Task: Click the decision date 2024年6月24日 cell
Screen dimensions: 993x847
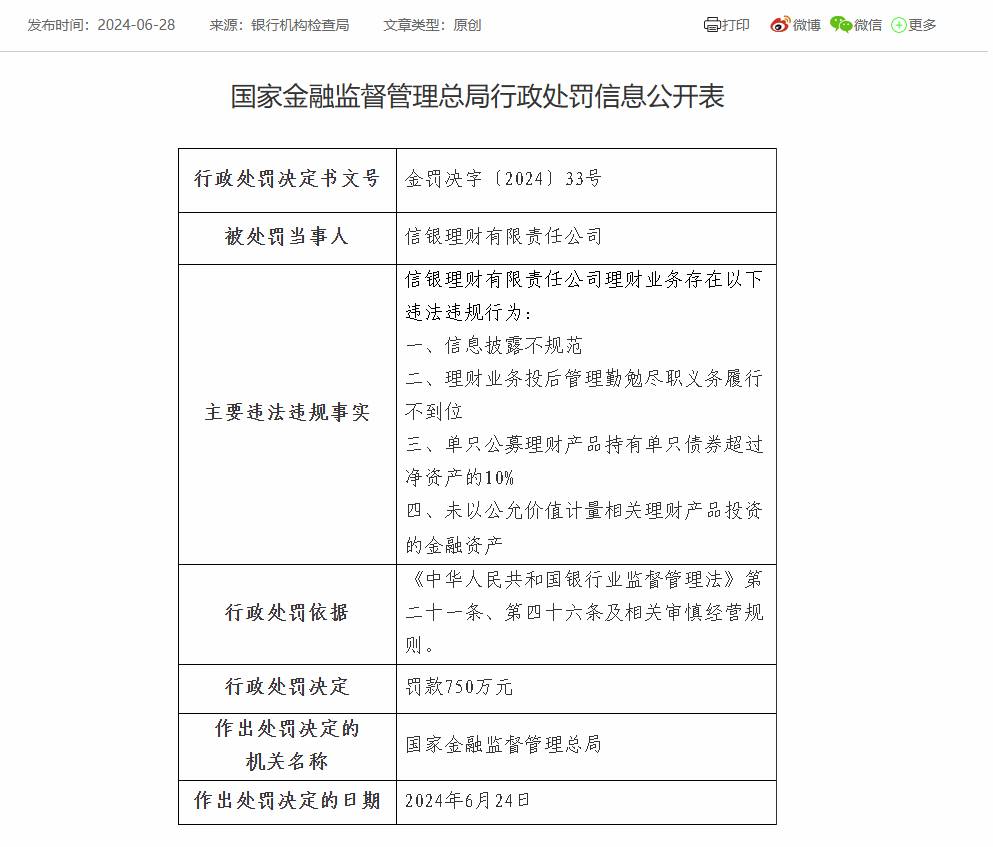Action: [467, 800]
